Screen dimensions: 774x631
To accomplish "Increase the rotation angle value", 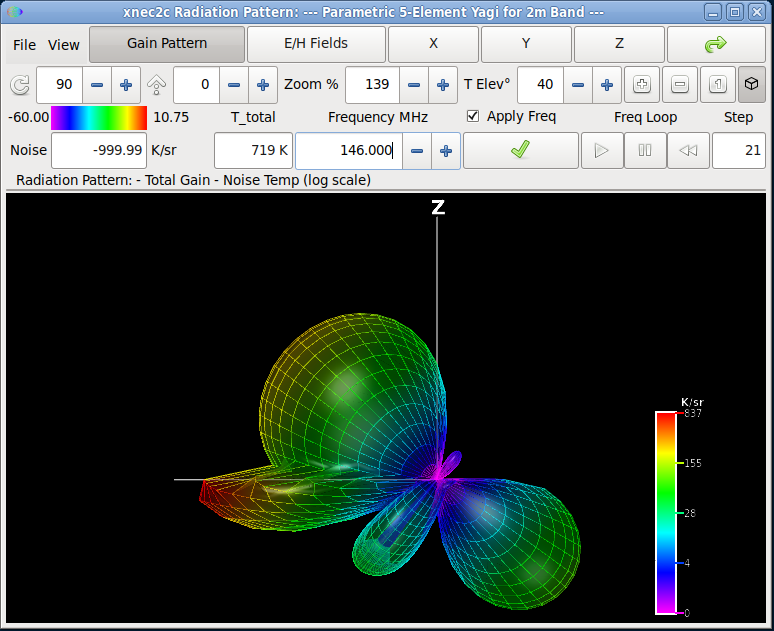I will (126, 85).
